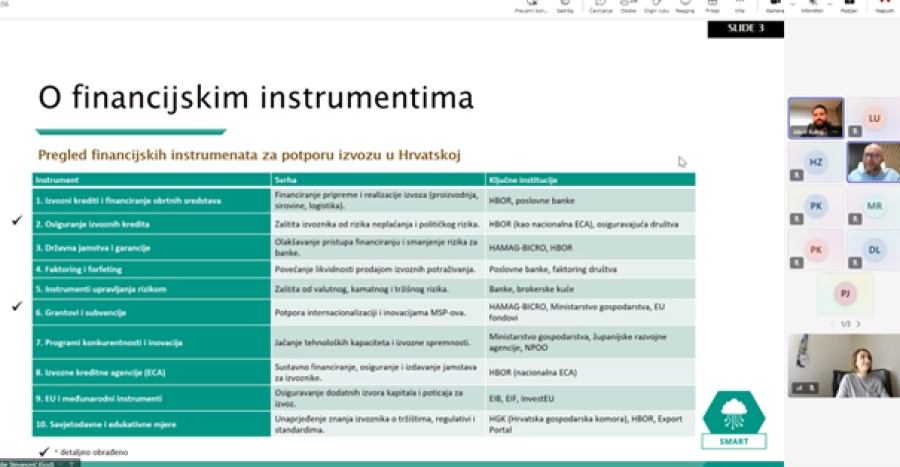Viewport: 900px width, 467px height.
Task: Show the Osobe participants list
Action: coord(628,6)
